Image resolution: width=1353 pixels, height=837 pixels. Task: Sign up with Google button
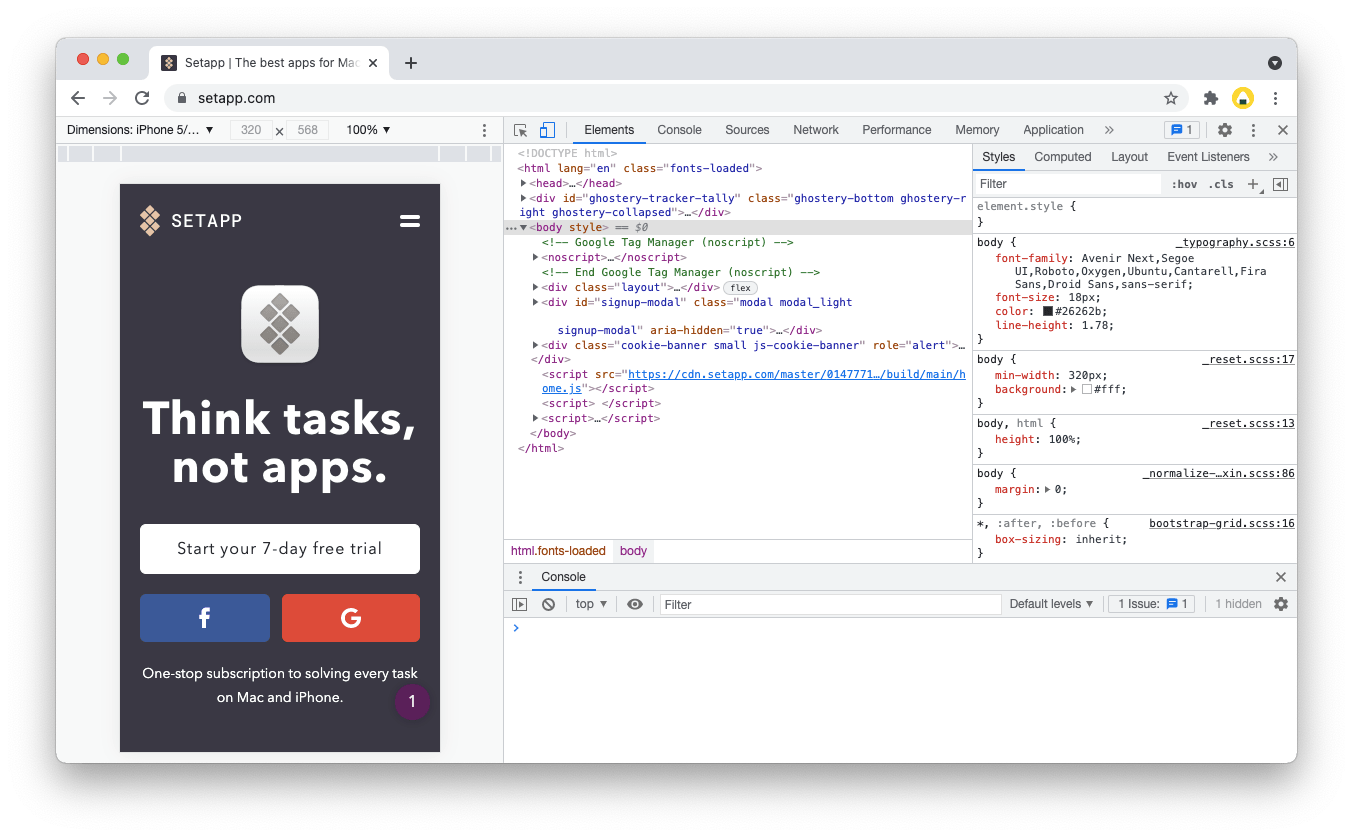coord(351,618)
